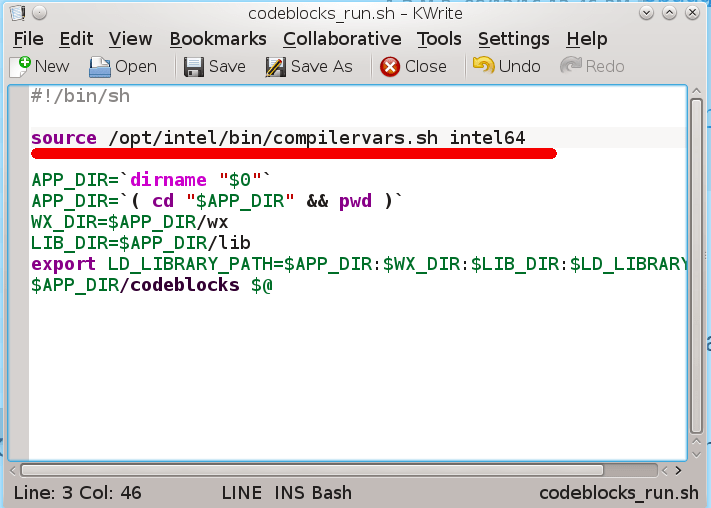Screen dimensions: 711x508
Task: Click the WX_DIR=$APP_DIR/wx line
Action: pyautogui.click(x=130, y=222)
